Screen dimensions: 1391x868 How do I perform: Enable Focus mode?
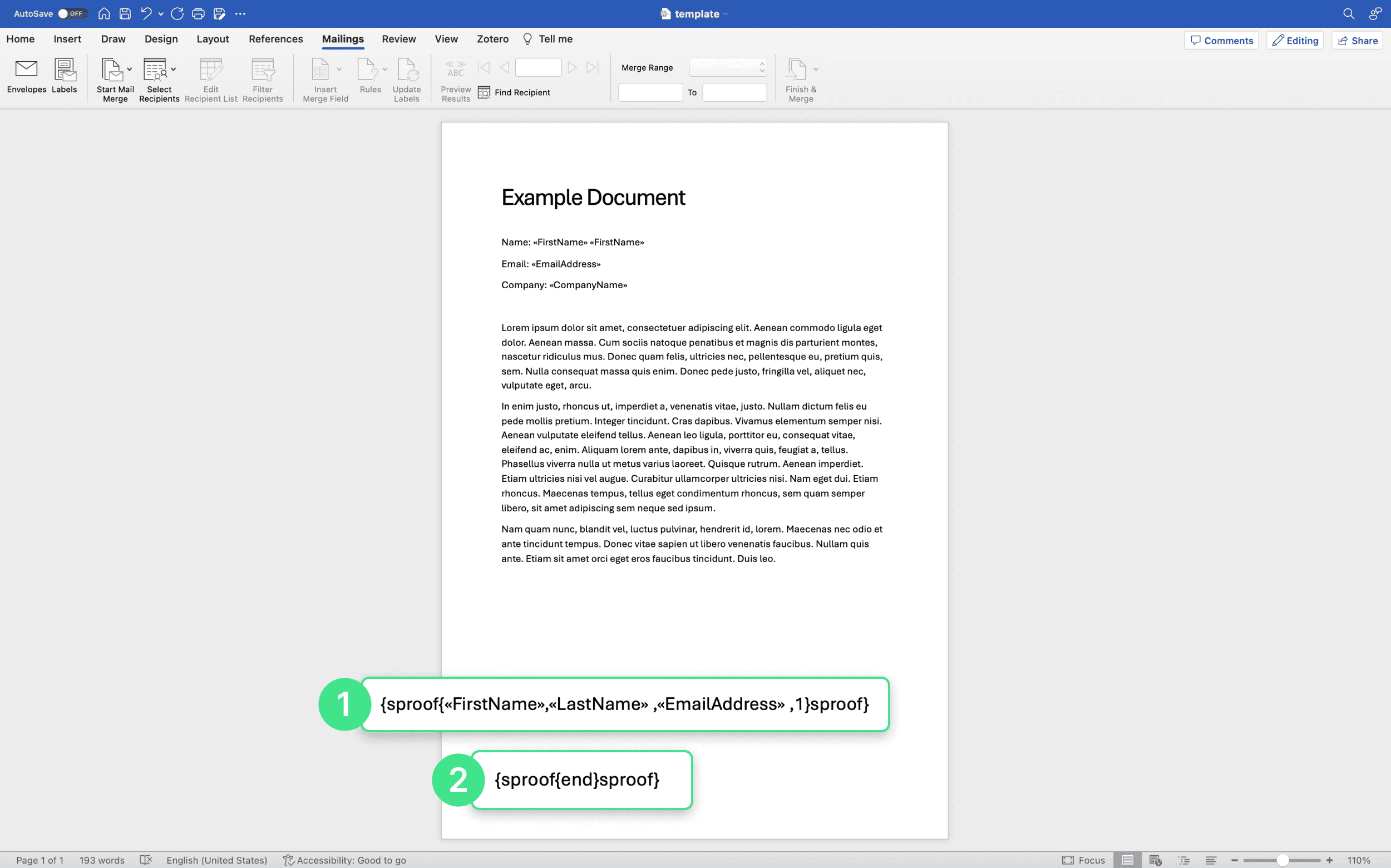point(1083,860)
